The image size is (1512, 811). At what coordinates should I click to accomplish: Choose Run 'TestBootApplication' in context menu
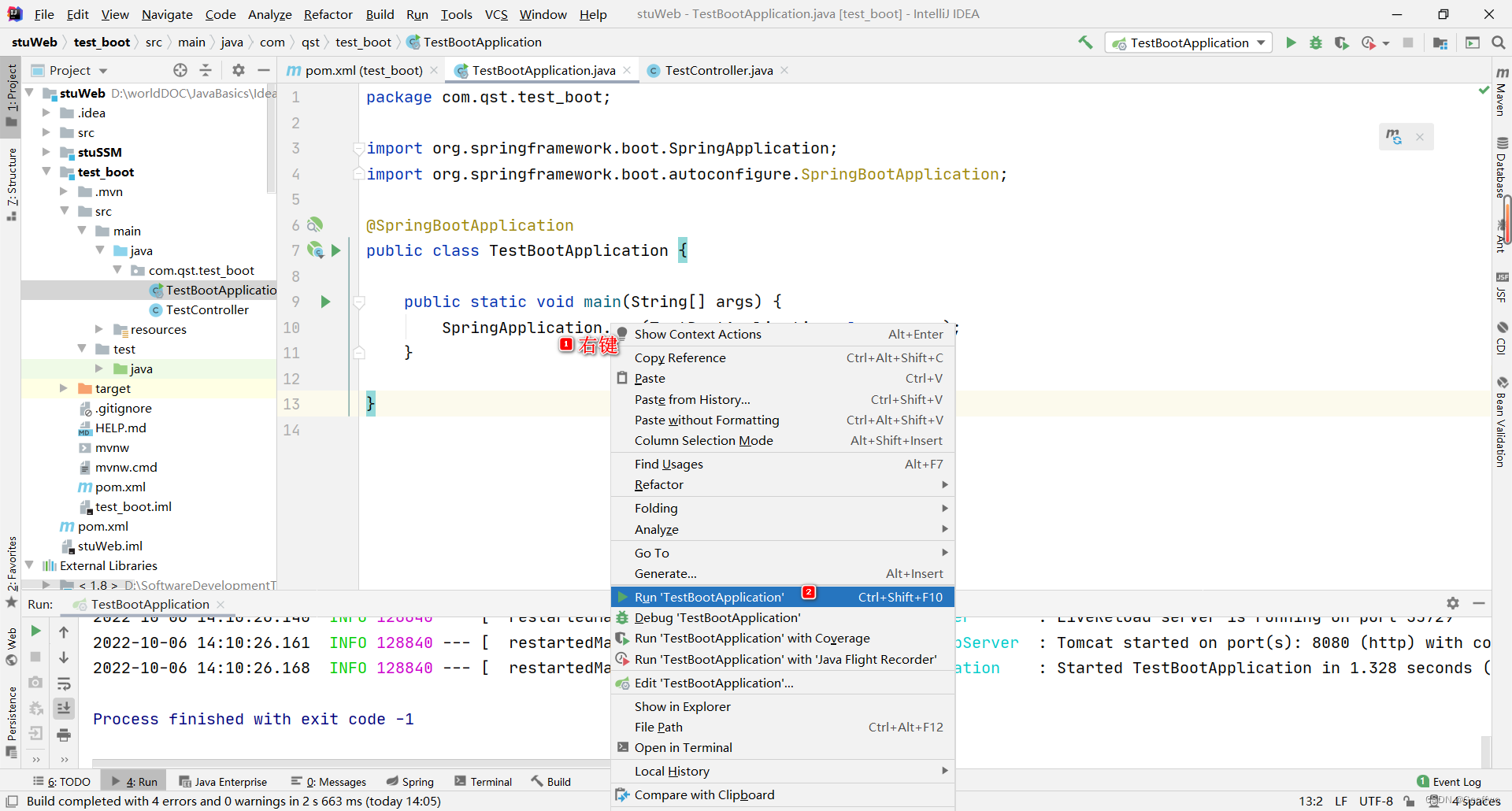pos(782,597)
